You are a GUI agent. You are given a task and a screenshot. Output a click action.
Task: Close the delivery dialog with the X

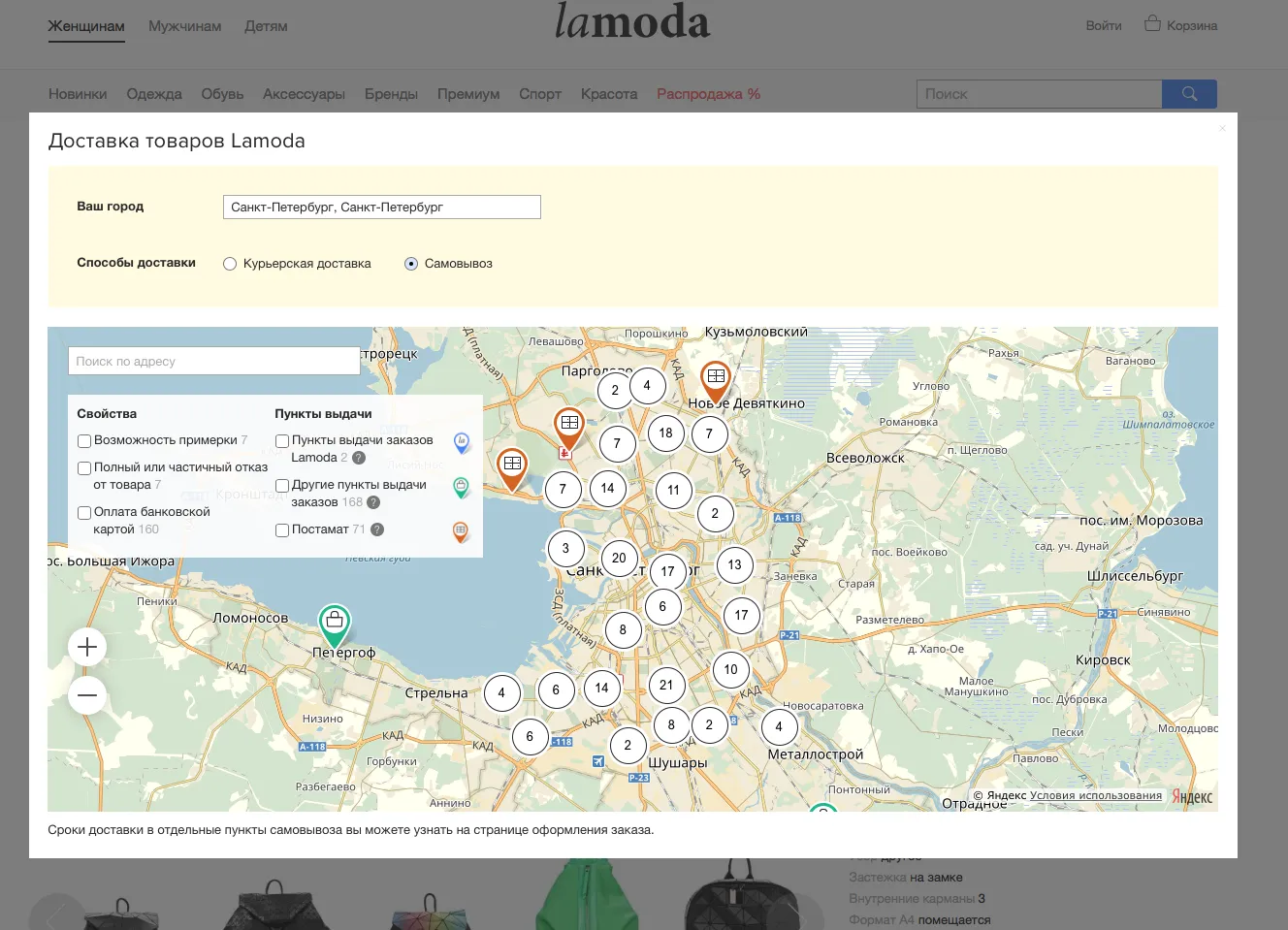point(1222,128)
